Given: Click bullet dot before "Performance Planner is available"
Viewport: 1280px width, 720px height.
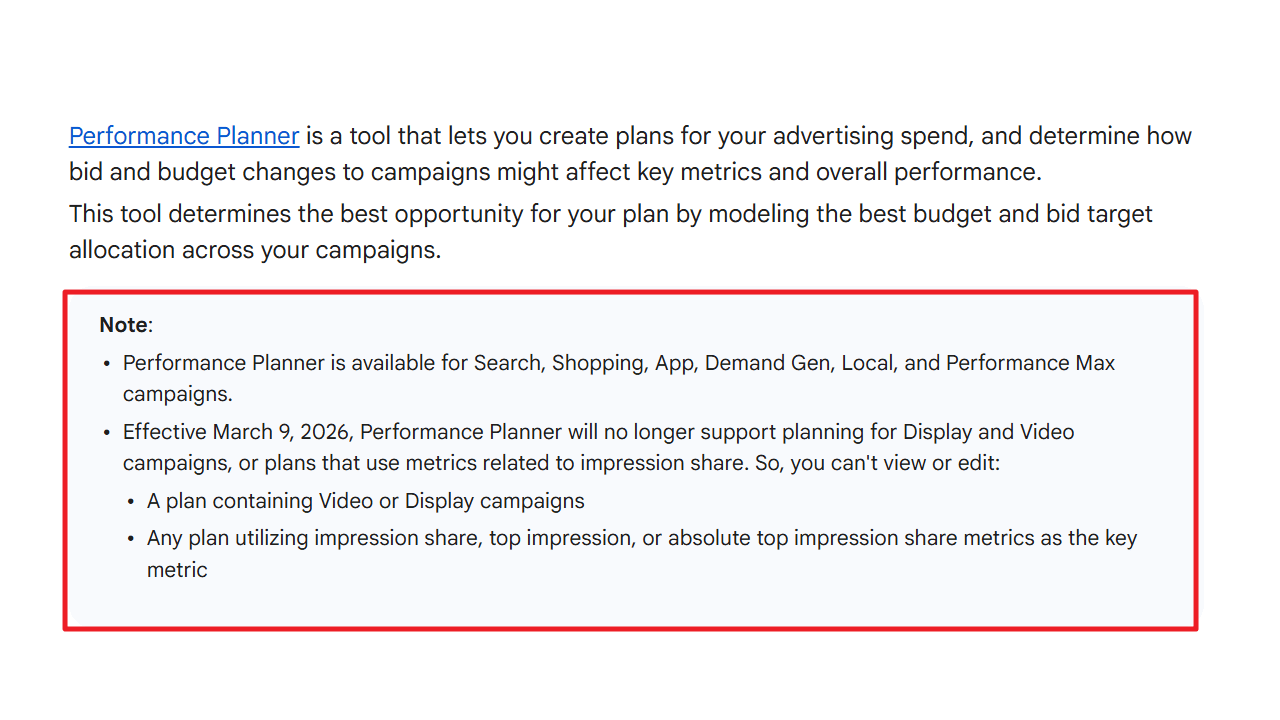Looking at the screenshot, I should tap(107, 364).
